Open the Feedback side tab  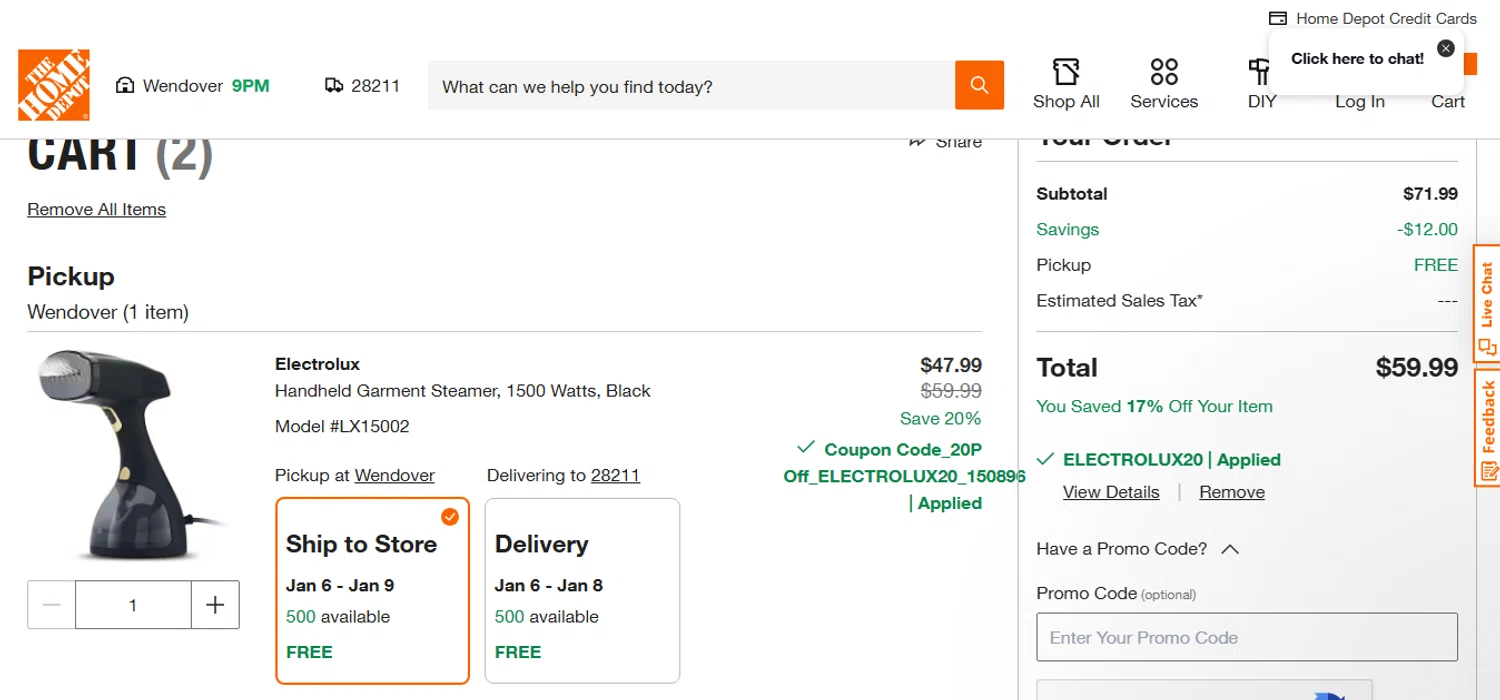pos(1487,427)
